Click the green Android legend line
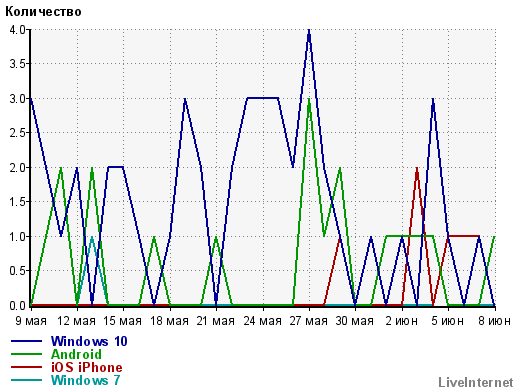The height and width of the screenshot is (392, 520). pos(26,354)
